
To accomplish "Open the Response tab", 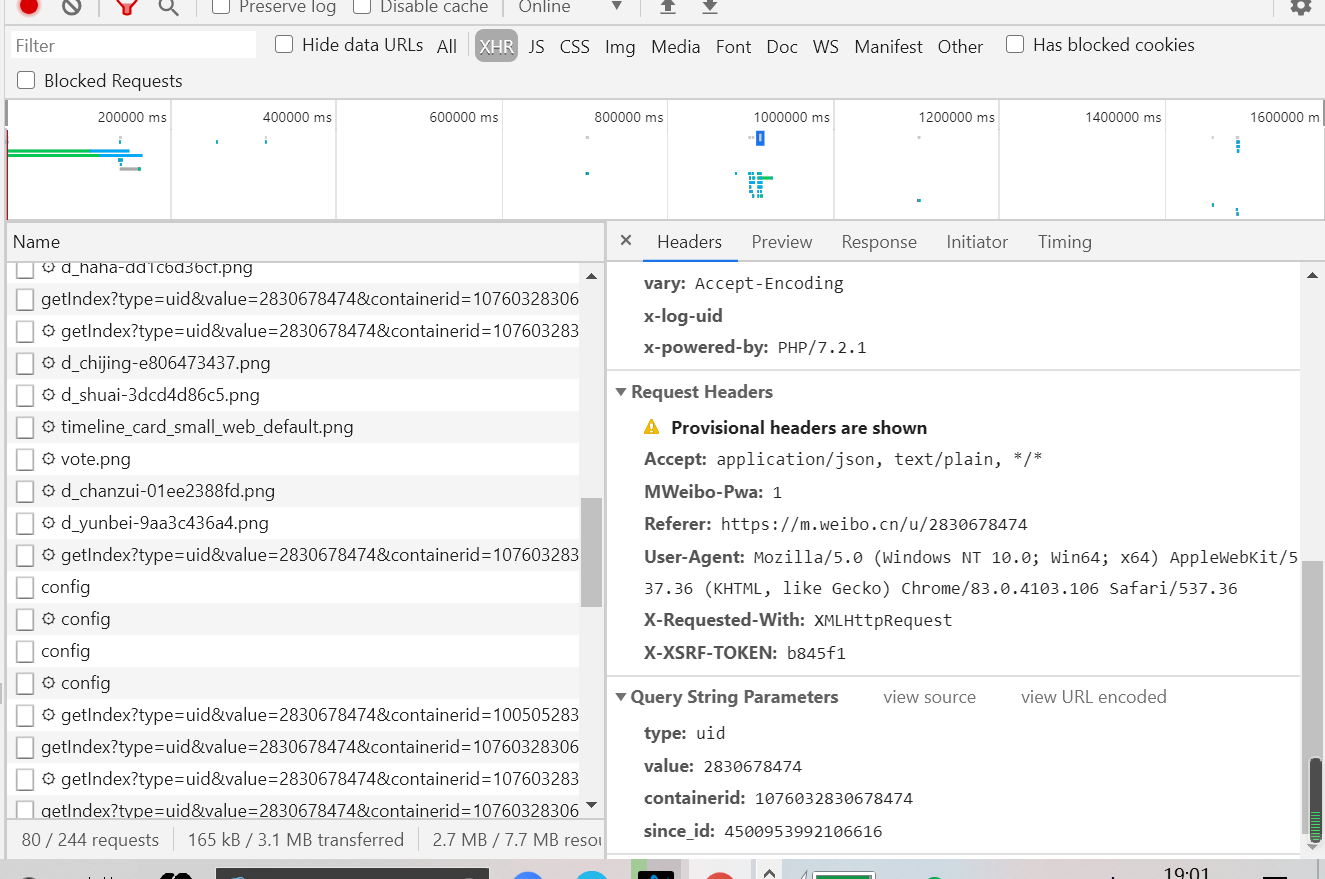I will (879, 242).
